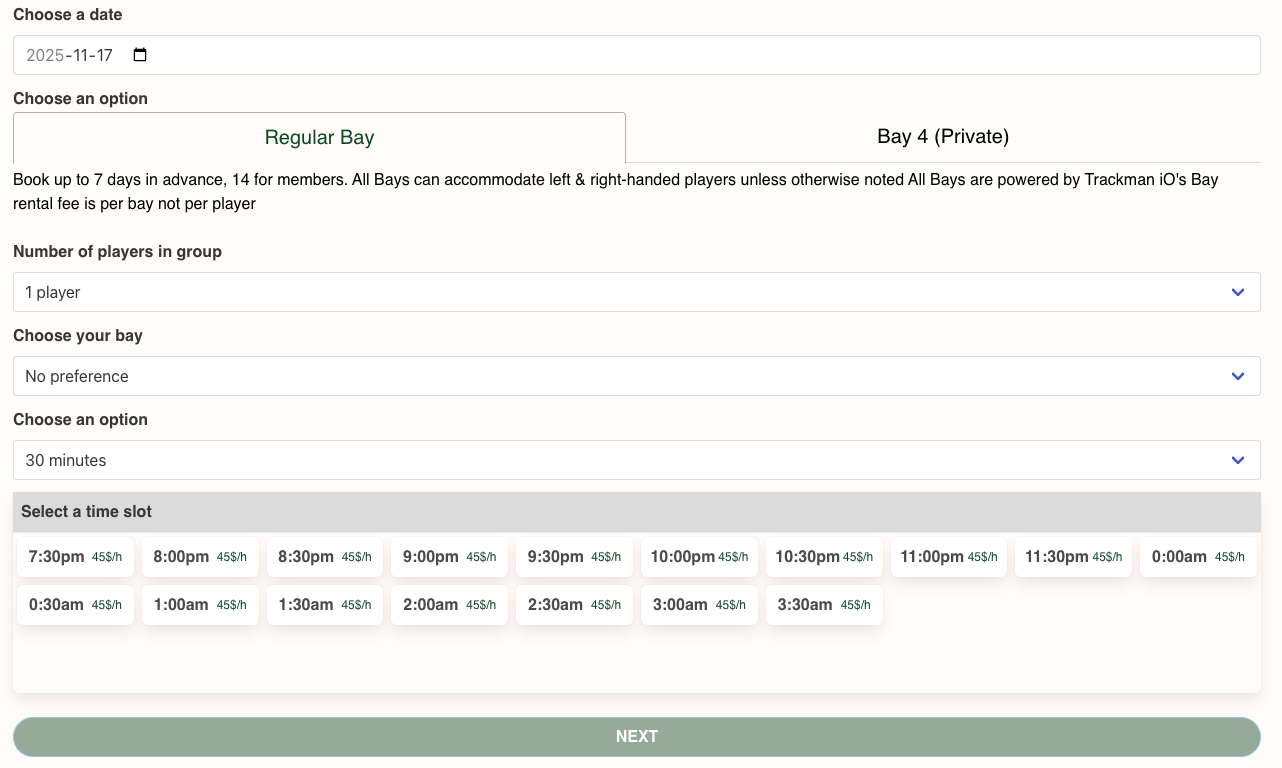This screenshot has height=768, width=1282.
Task: Choose the 2:30am time slot
Action: click(574, 605)
